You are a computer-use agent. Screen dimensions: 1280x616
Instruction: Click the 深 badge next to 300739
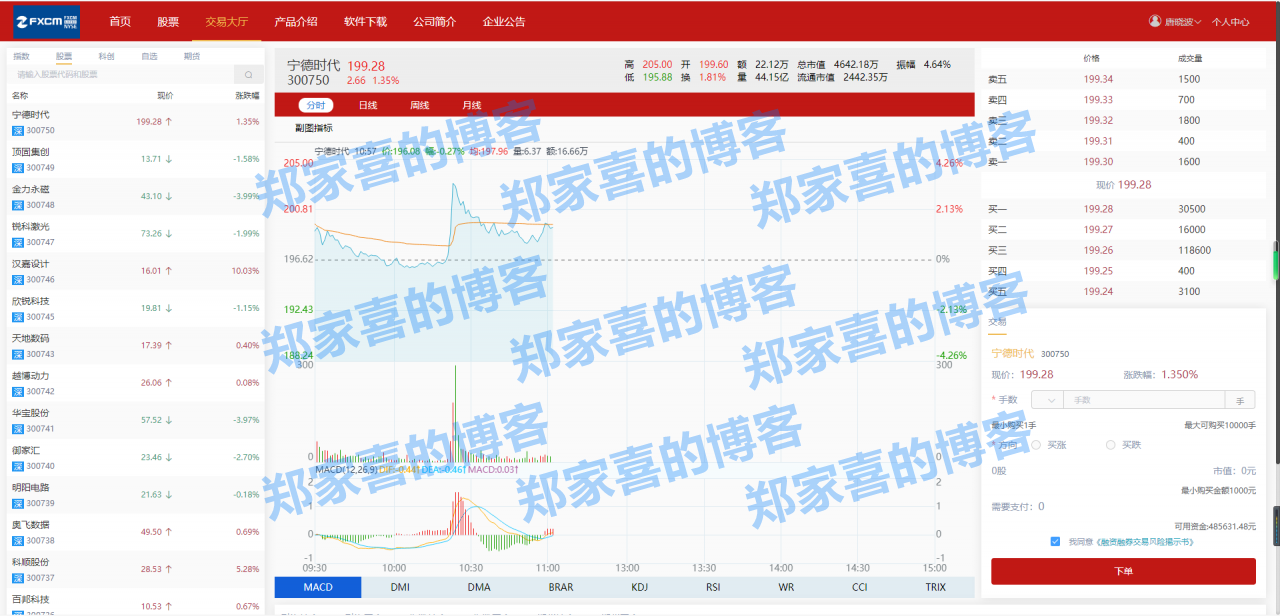click(x=17, y=503)
